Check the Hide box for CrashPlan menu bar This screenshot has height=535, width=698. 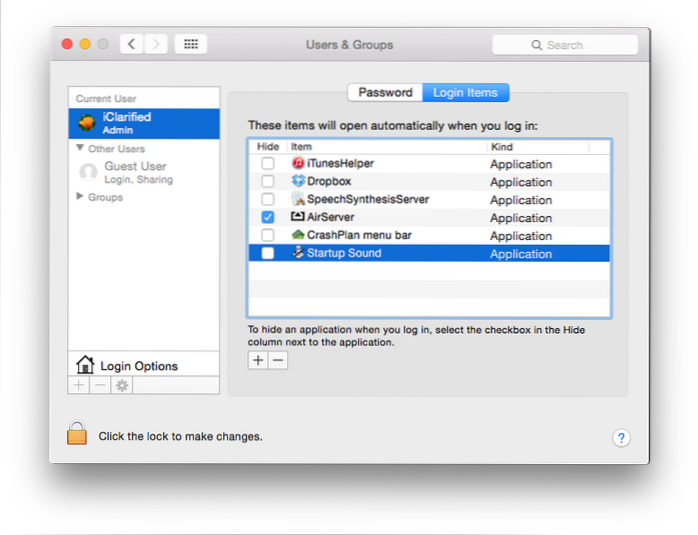click(267, 236)
